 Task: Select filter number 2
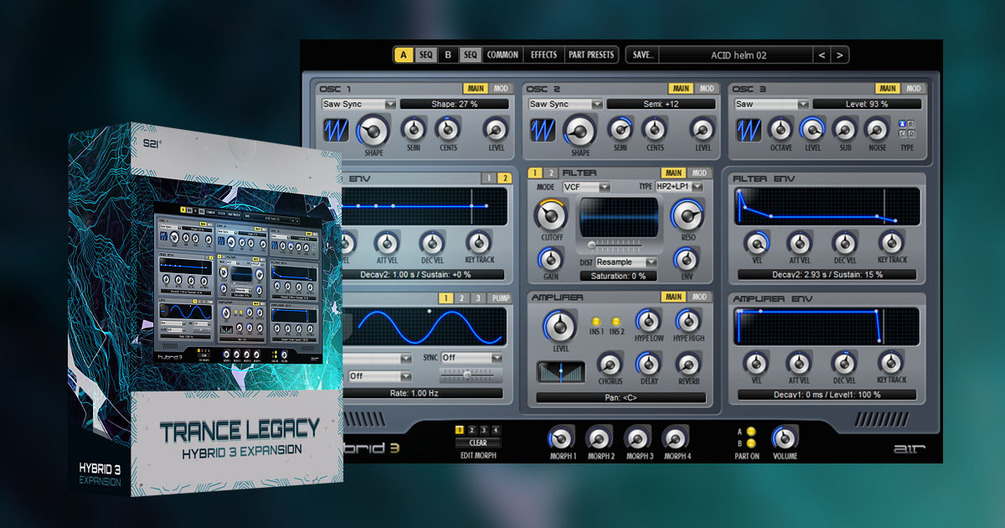click(551, 173)
